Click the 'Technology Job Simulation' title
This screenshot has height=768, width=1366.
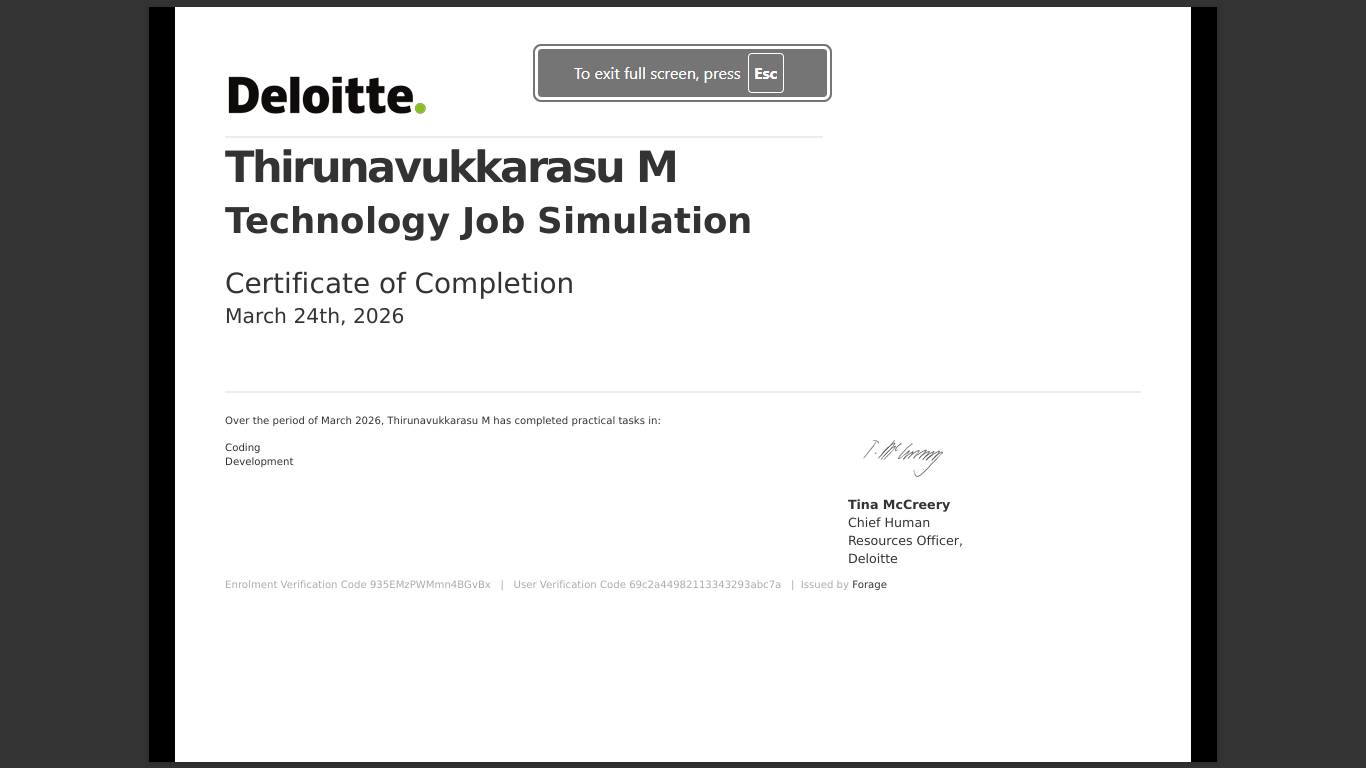[x=488, y=221]
